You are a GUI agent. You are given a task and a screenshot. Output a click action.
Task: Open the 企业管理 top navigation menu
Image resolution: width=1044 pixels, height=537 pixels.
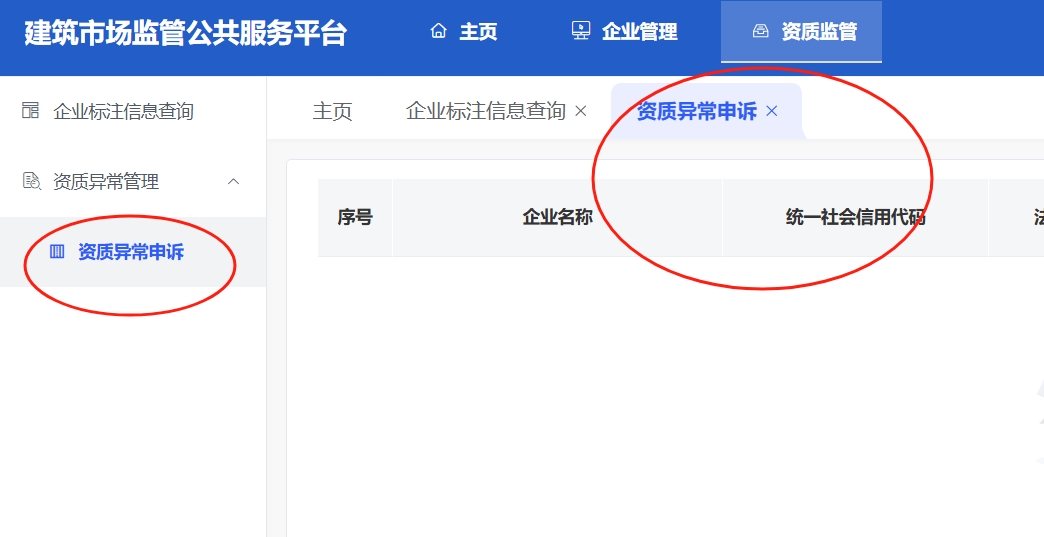pyautogui.click(x=625, y=31)
